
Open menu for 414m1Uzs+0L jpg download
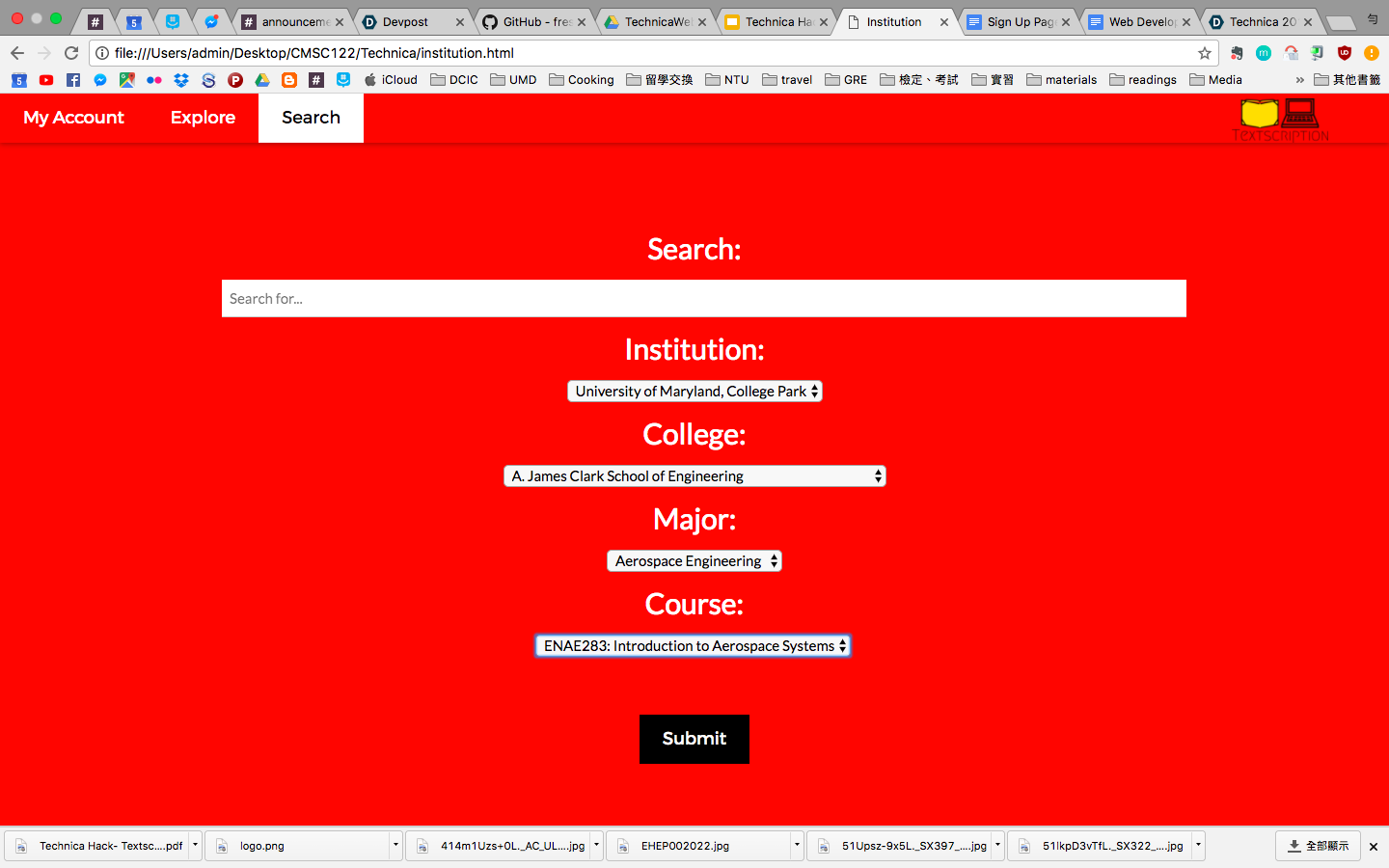point(596,846)
